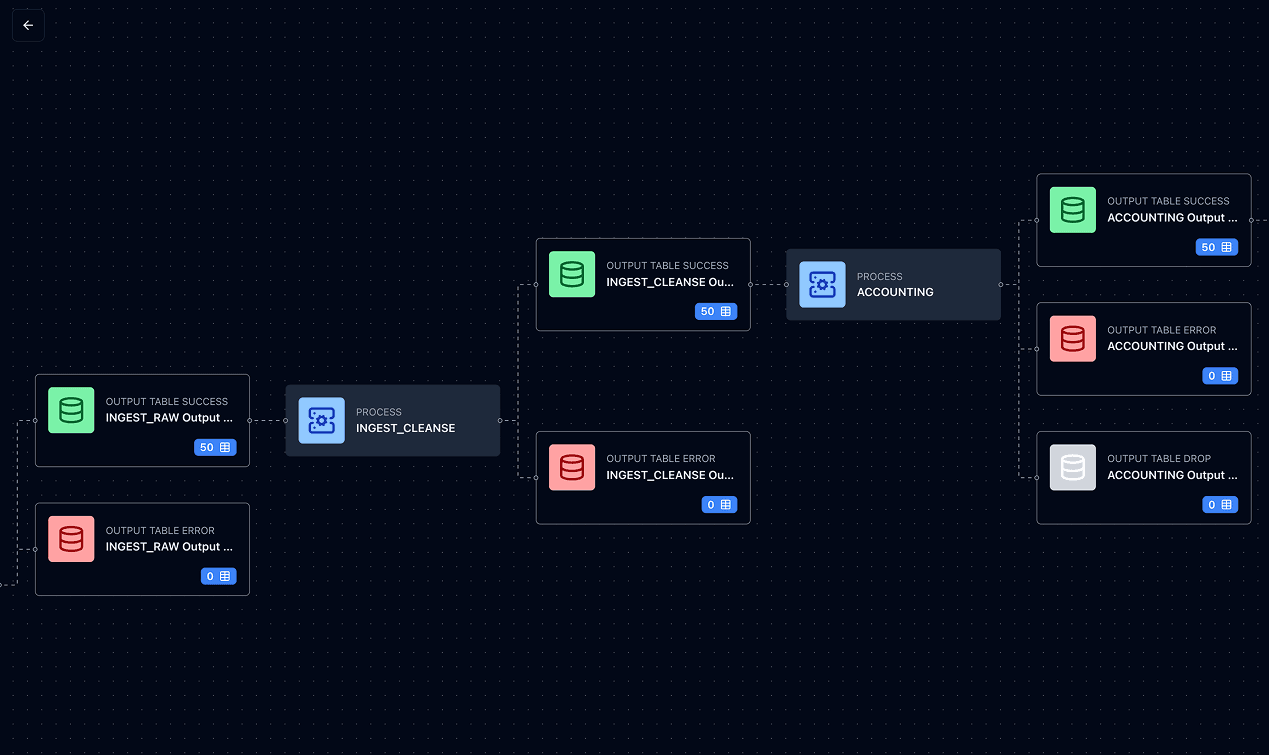Image resolution: width=1269 pixels, height=755 pixels.
Task: Click red database icon of INGEST_RAW error table
Action: tap(71, 539)
